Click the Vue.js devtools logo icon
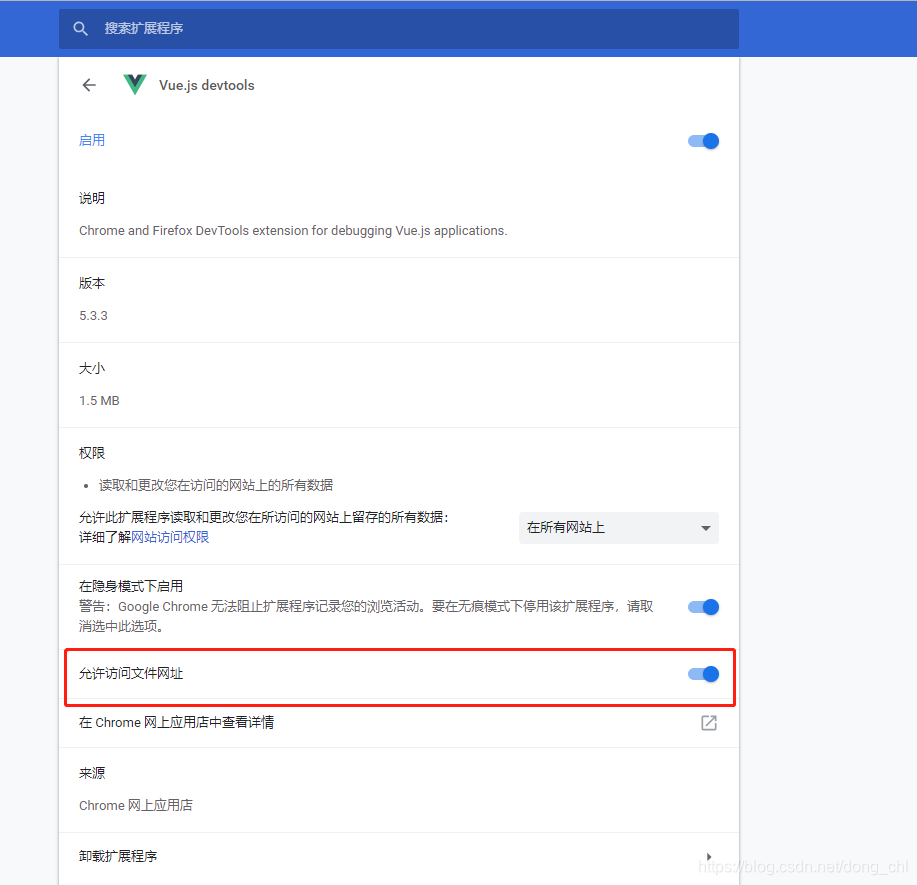The height and width of the screenshot is (885, 917). [135, 85]
